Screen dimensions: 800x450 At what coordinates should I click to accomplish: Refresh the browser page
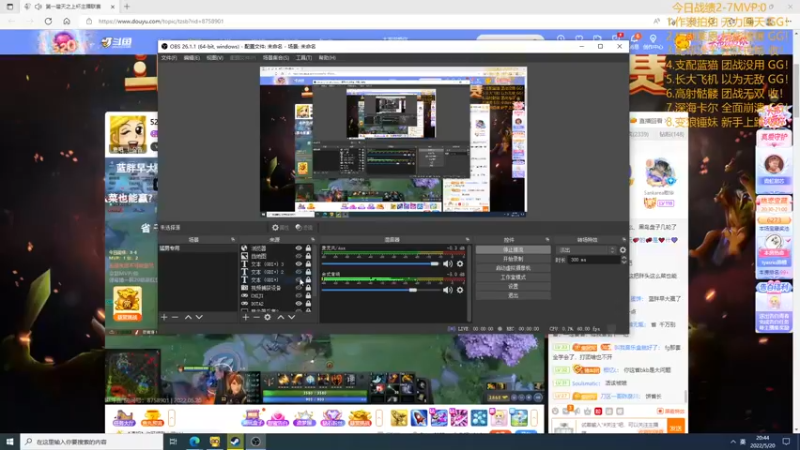[x=48, y=21]
